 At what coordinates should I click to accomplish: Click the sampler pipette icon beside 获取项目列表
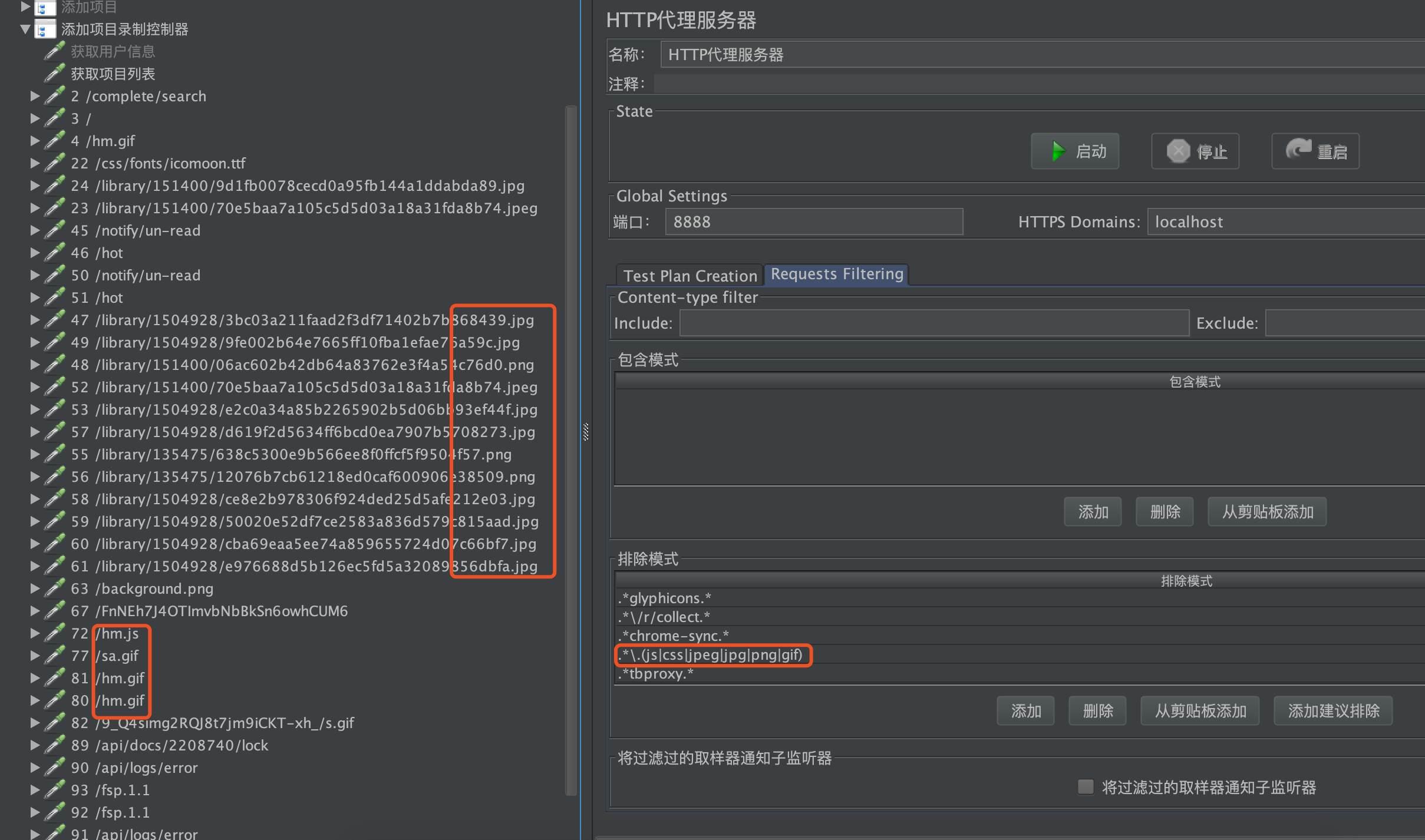tap(55, 74)
